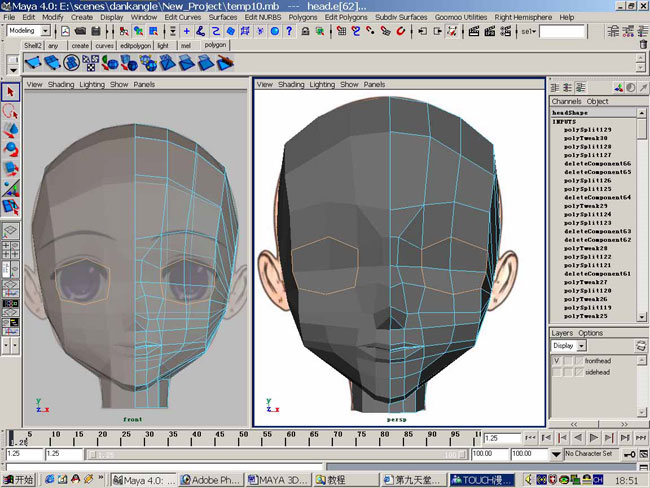Switch to Adobe Ph... taskbar window

[211, 480]
